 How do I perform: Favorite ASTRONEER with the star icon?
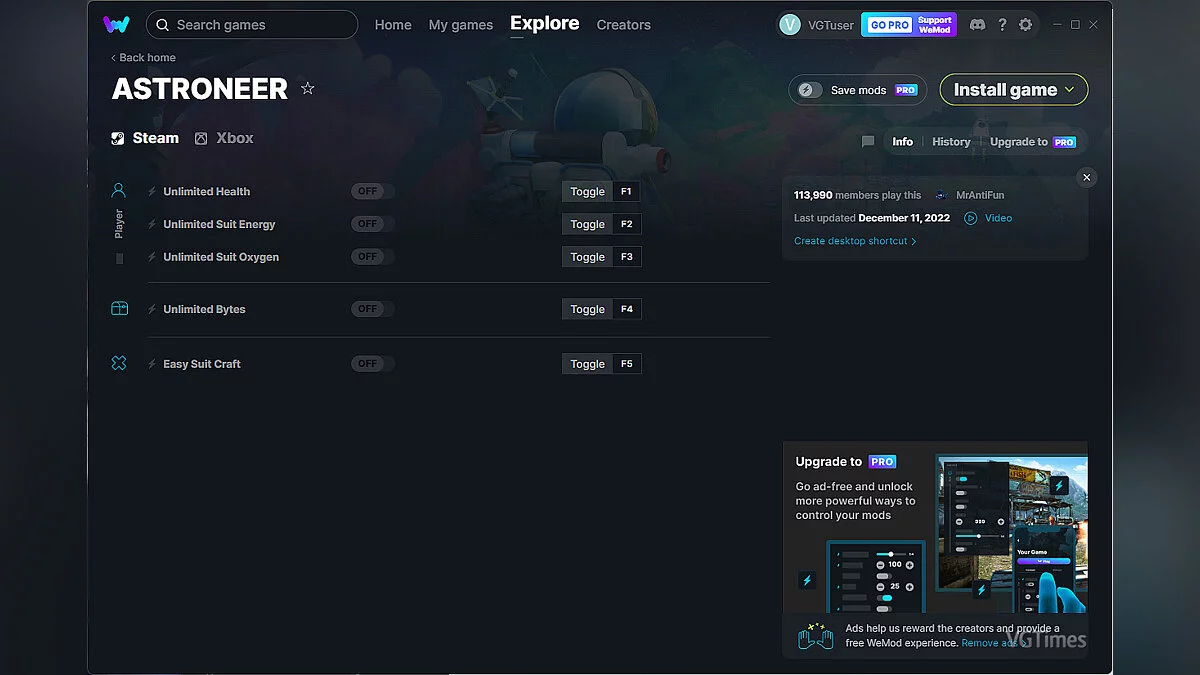(x=308, y=89)
